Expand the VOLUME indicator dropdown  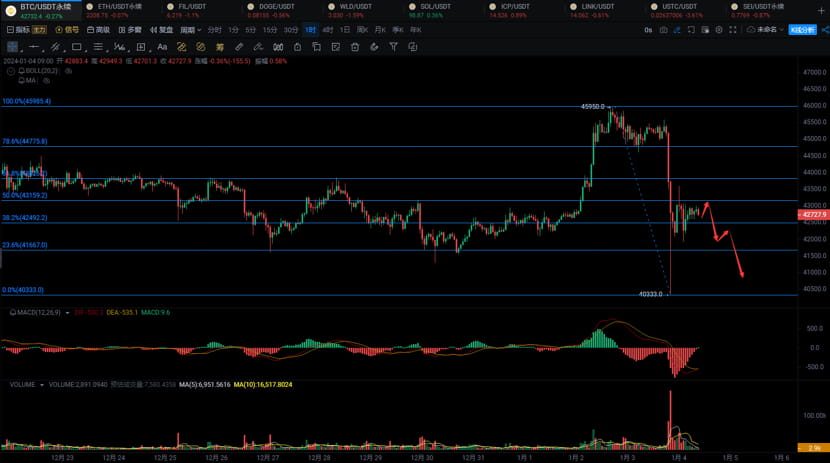(42, 385)
